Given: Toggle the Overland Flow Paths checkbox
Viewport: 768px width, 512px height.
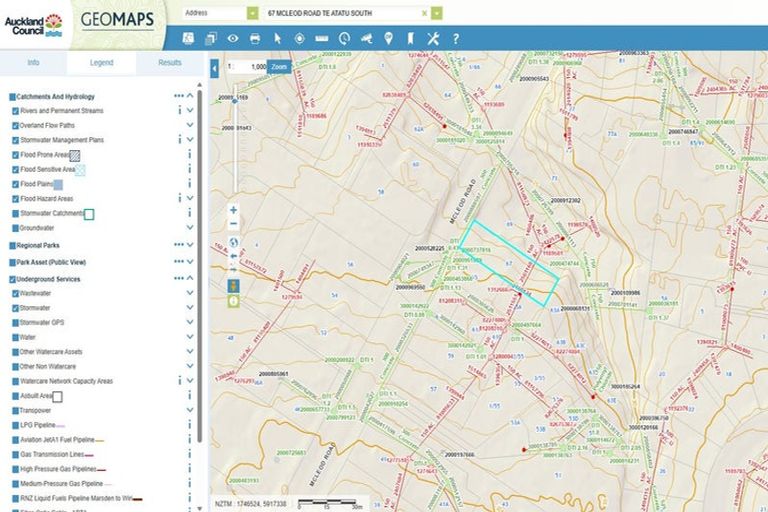Looking at the screenshot, I should (16, 126).
